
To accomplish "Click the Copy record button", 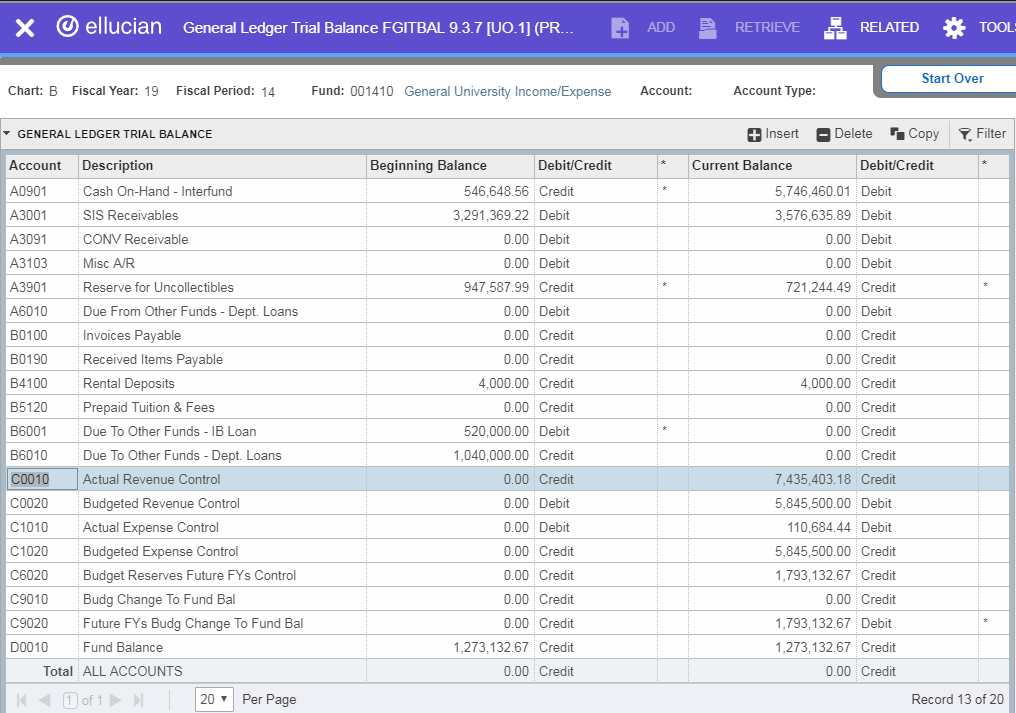I will point(914,134).
